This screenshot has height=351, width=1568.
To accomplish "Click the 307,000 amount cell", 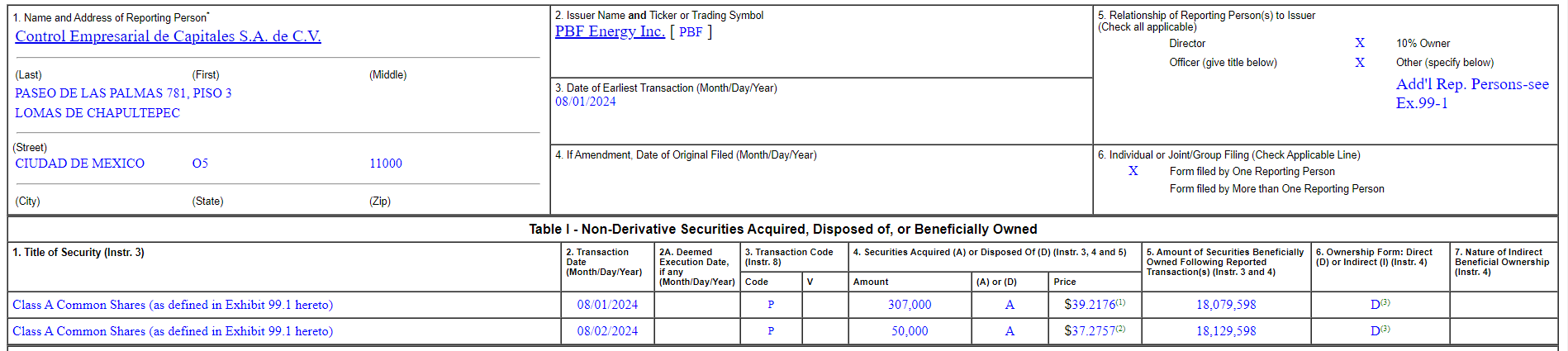I will [910, 305].
